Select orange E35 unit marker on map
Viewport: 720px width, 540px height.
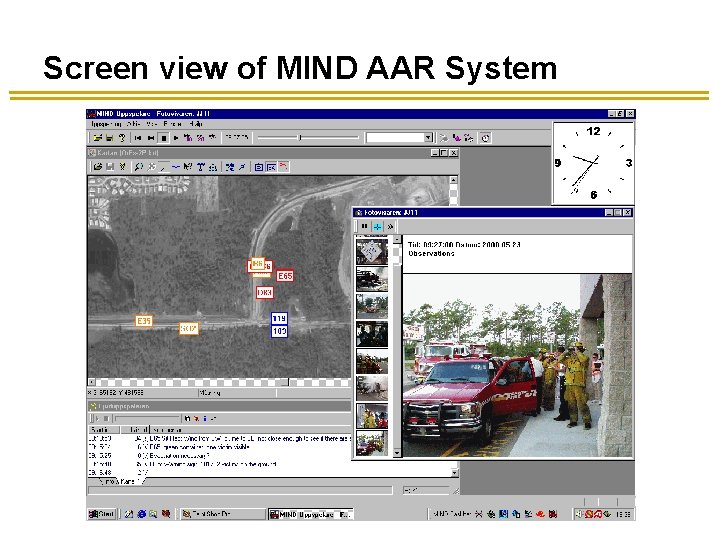[x=144, y=321]
